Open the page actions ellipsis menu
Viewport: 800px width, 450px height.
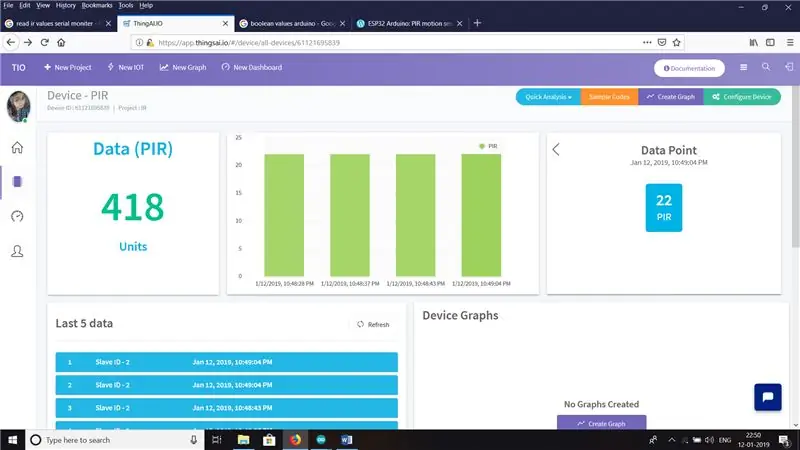[647, 42]
